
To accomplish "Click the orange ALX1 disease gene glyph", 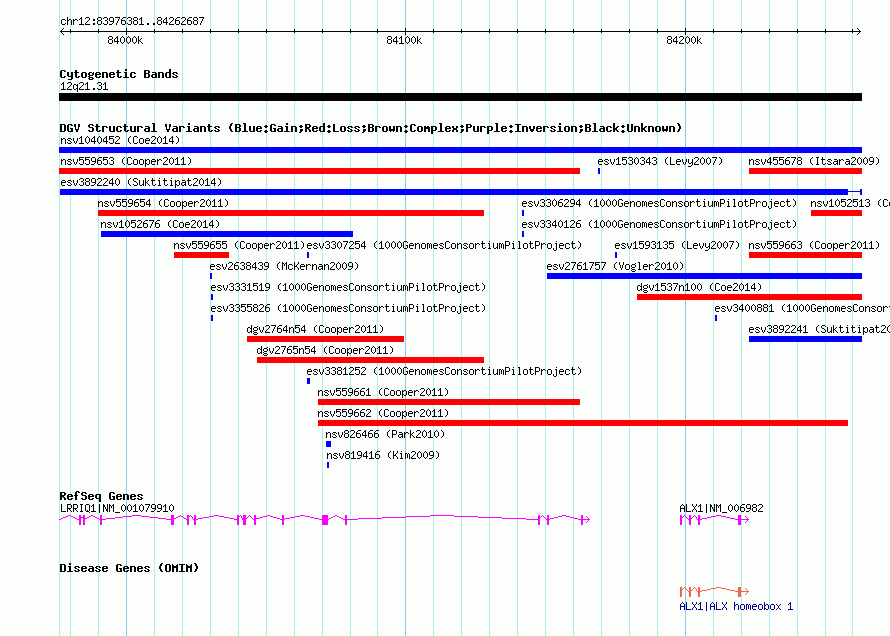I will point(715,592).
